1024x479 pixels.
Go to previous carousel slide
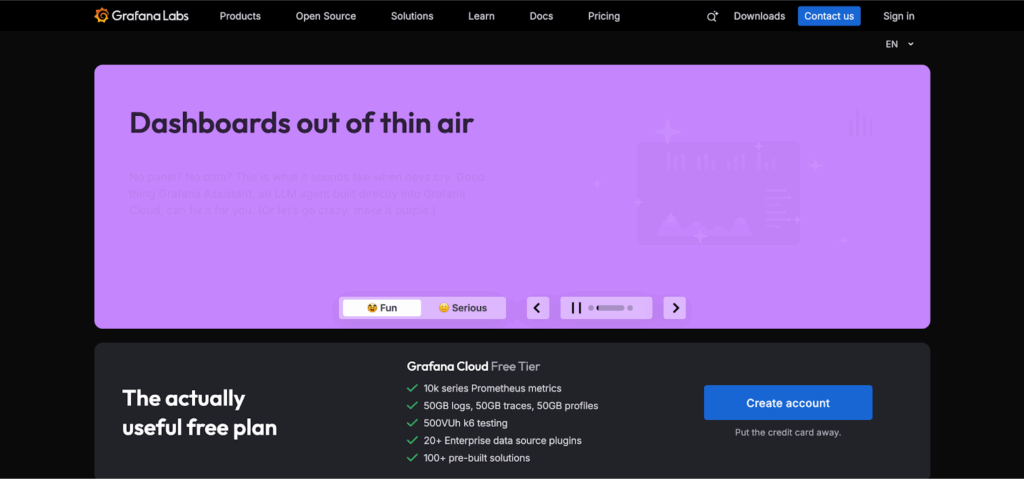[538, 308]
